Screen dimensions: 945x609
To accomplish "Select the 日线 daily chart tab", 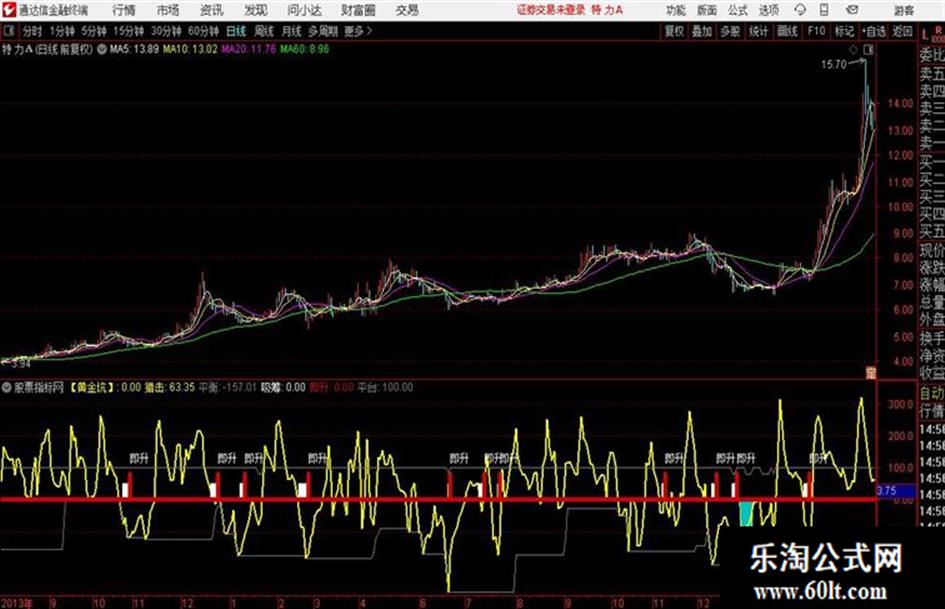I will (236, 31).
